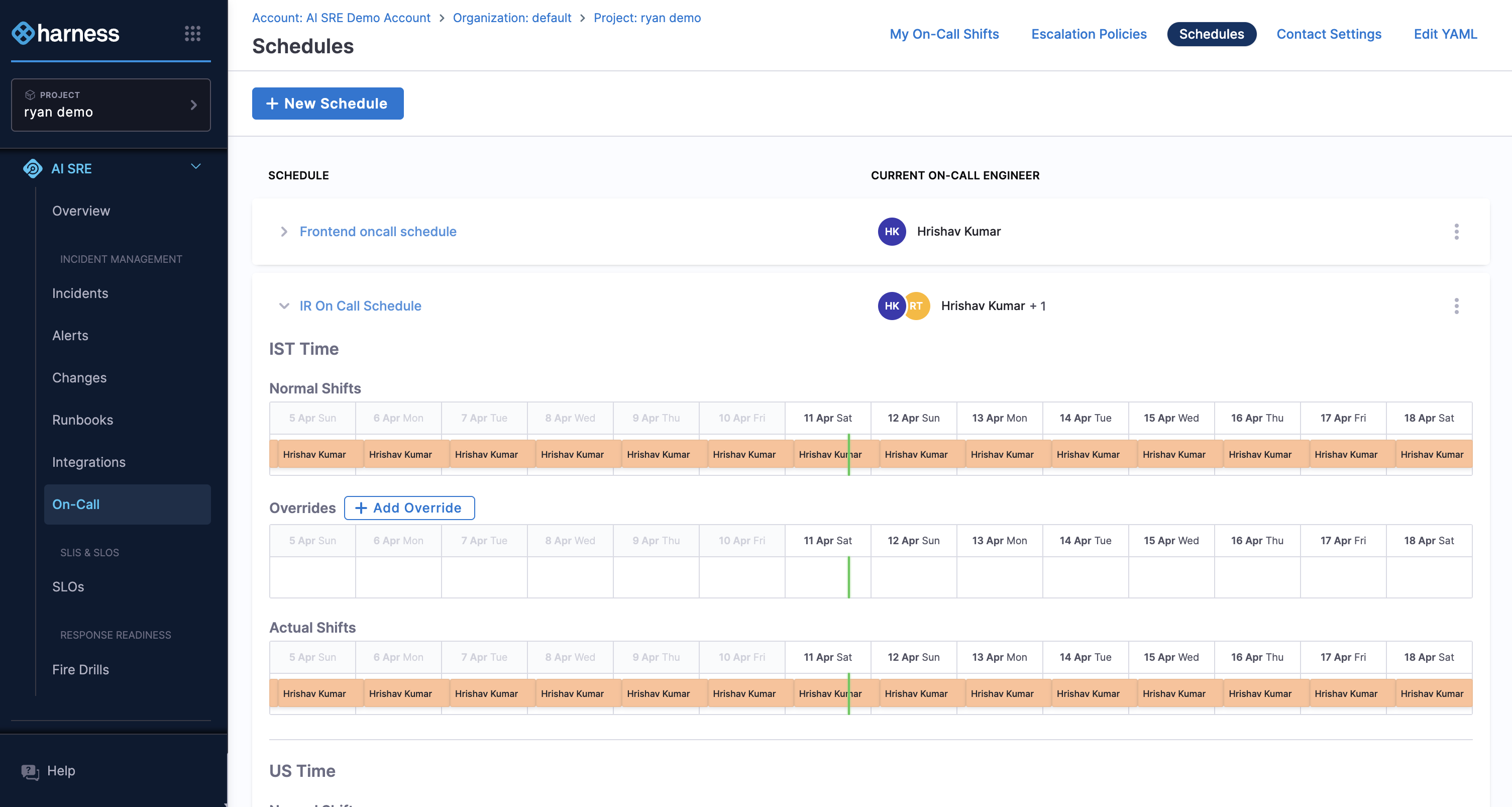Click the 'Hrishav Kumar + 1' on-call text
The width and height of the screenshot is (1512, 807).
(993, 306)
